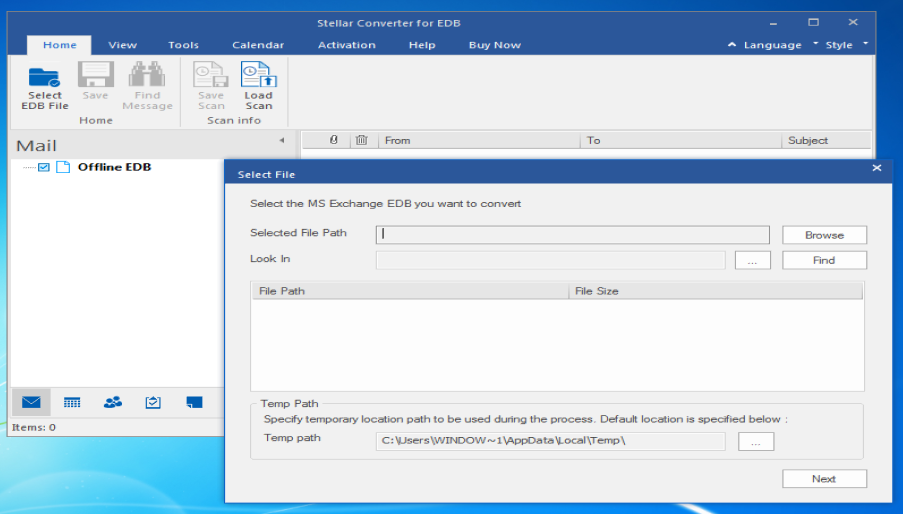
Task: Click the Look In text field
Action: [551, 260]
